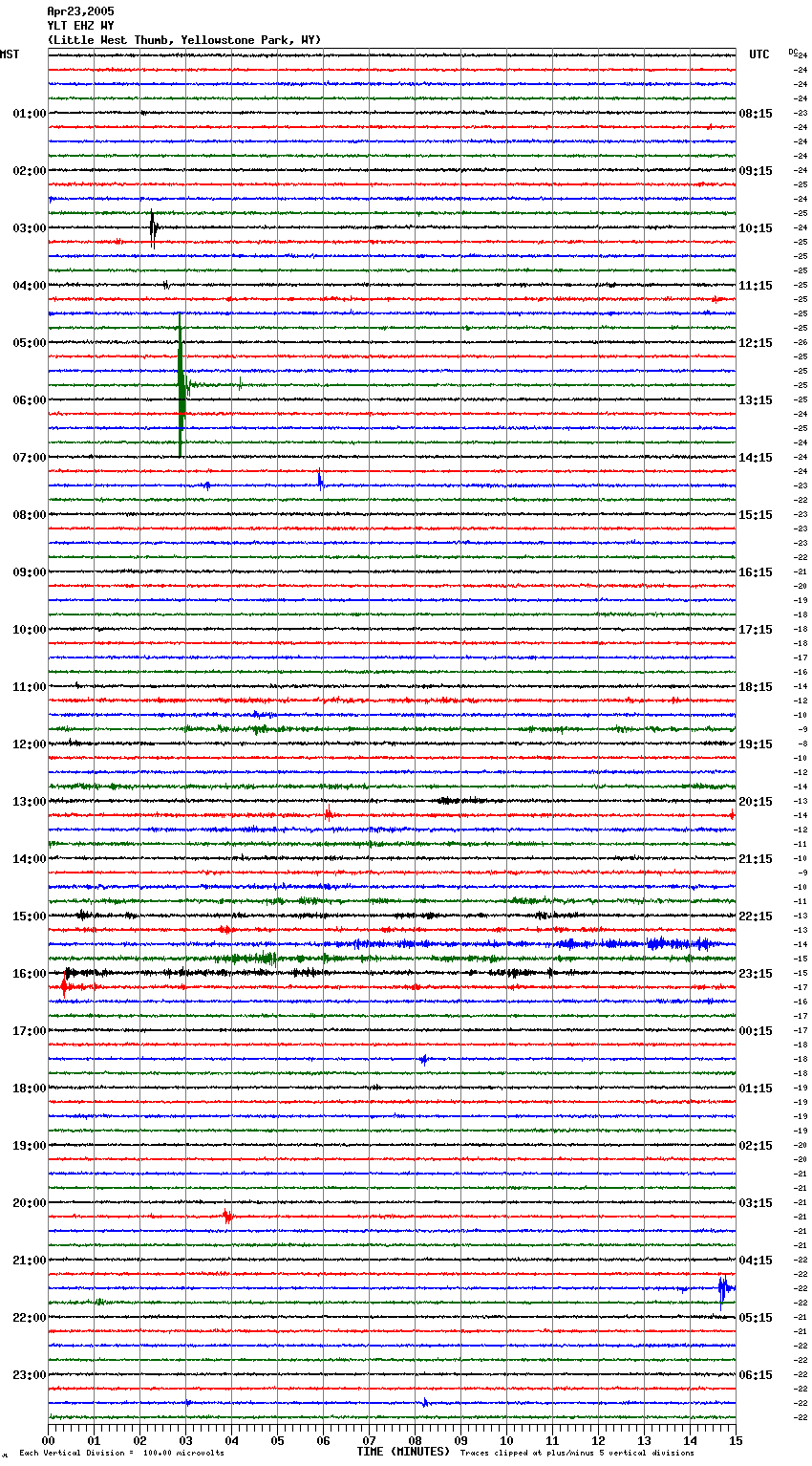
Task: Click the red event after 20:00 MST
Action: click(x=226, y=1217)
